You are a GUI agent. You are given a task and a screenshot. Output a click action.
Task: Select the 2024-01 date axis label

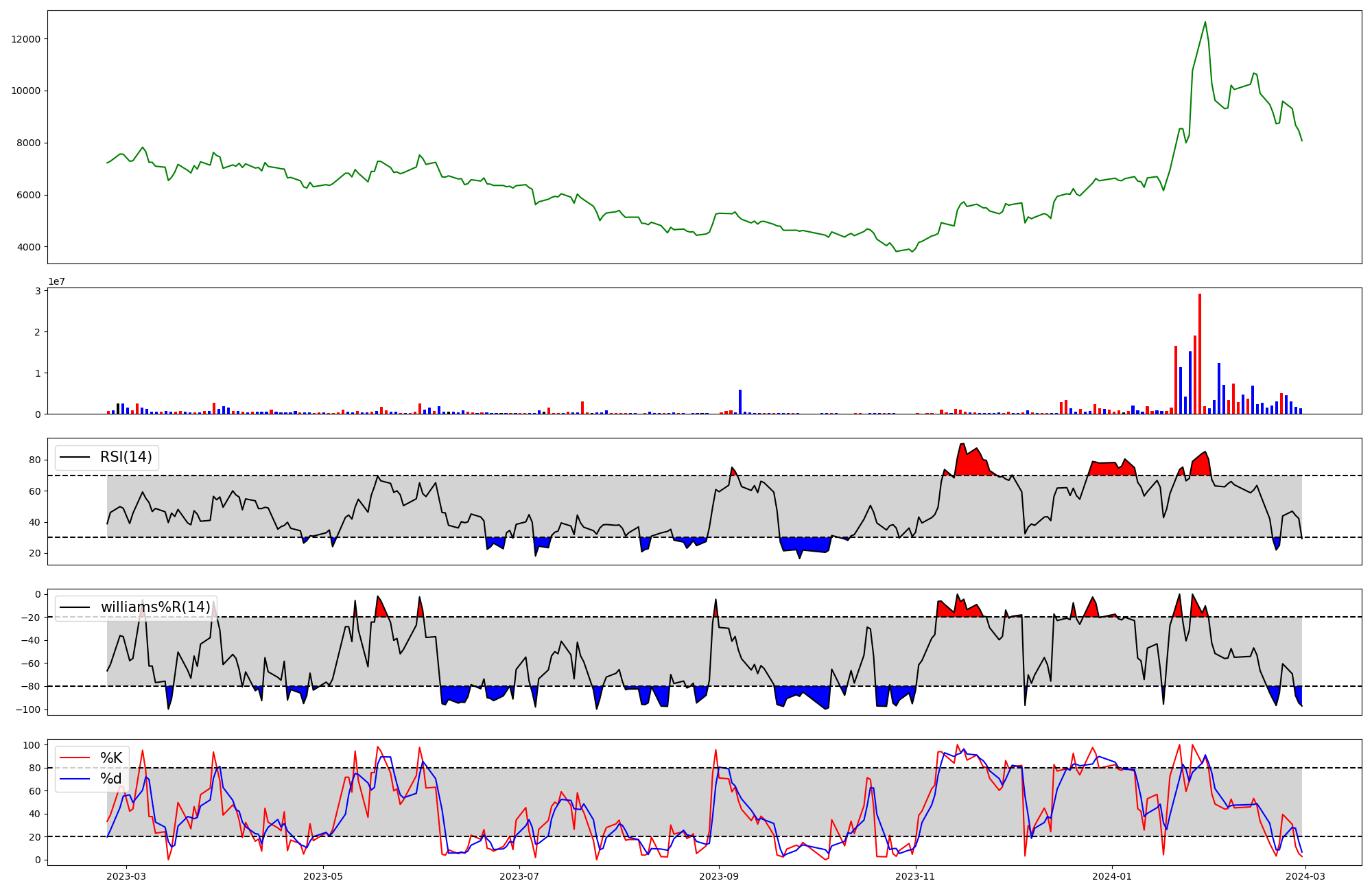click(x=1112, y=876)
